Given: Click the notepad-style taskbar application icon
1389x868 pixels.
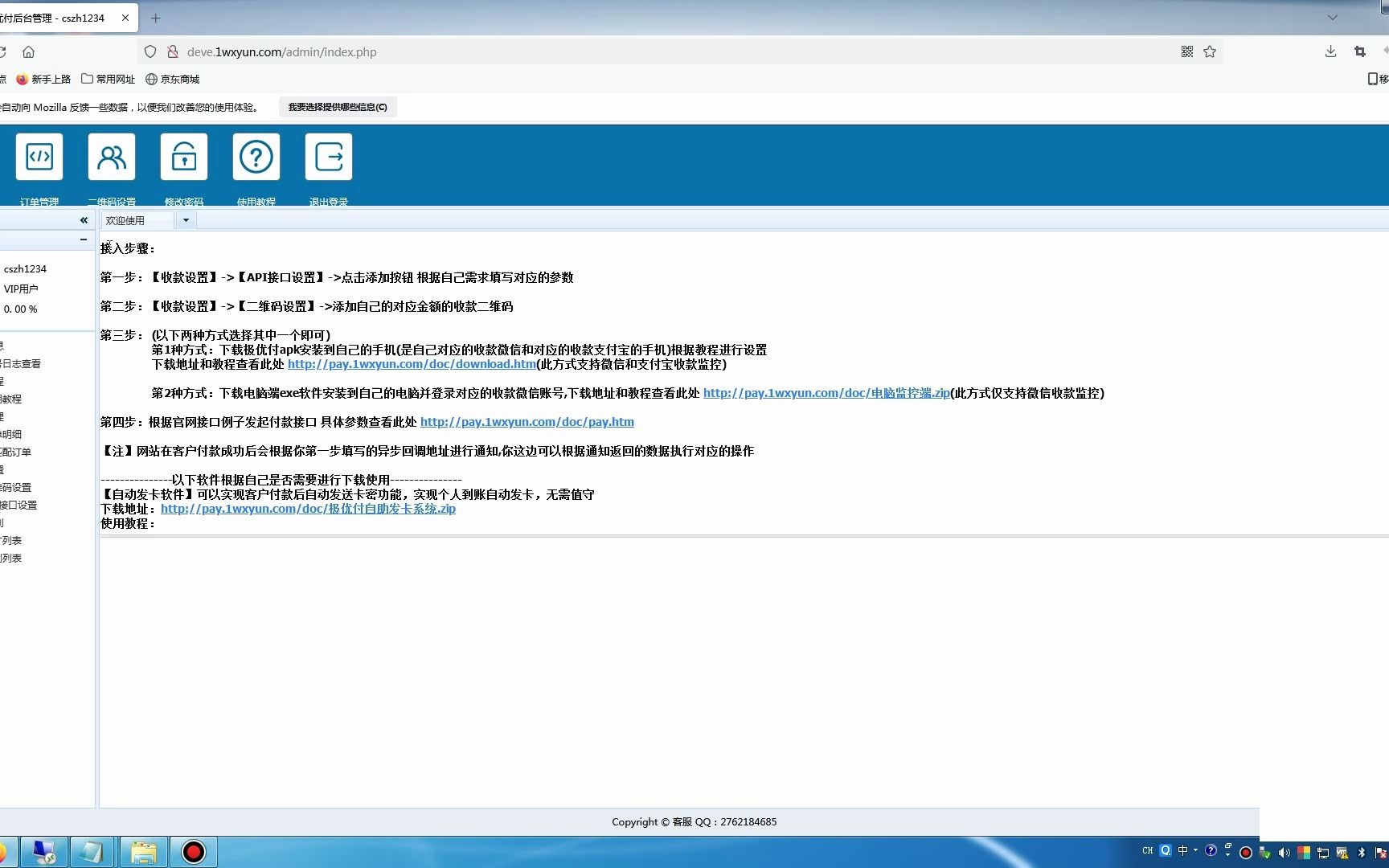Looking at the screenshot, I should point(93,852).
